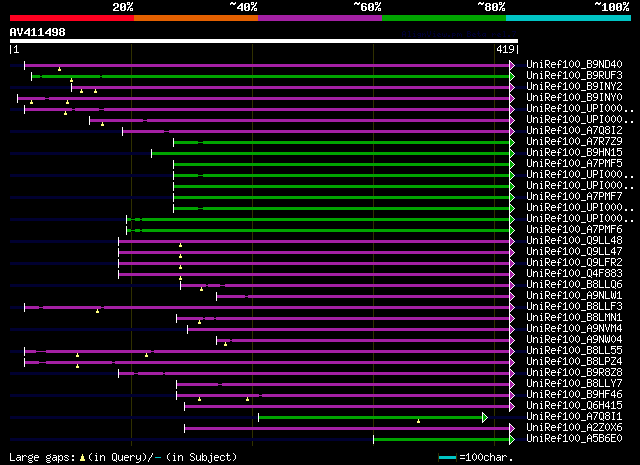Click the cyan 100char scale bar
The image size is (640, 465).
pos(447,458)
